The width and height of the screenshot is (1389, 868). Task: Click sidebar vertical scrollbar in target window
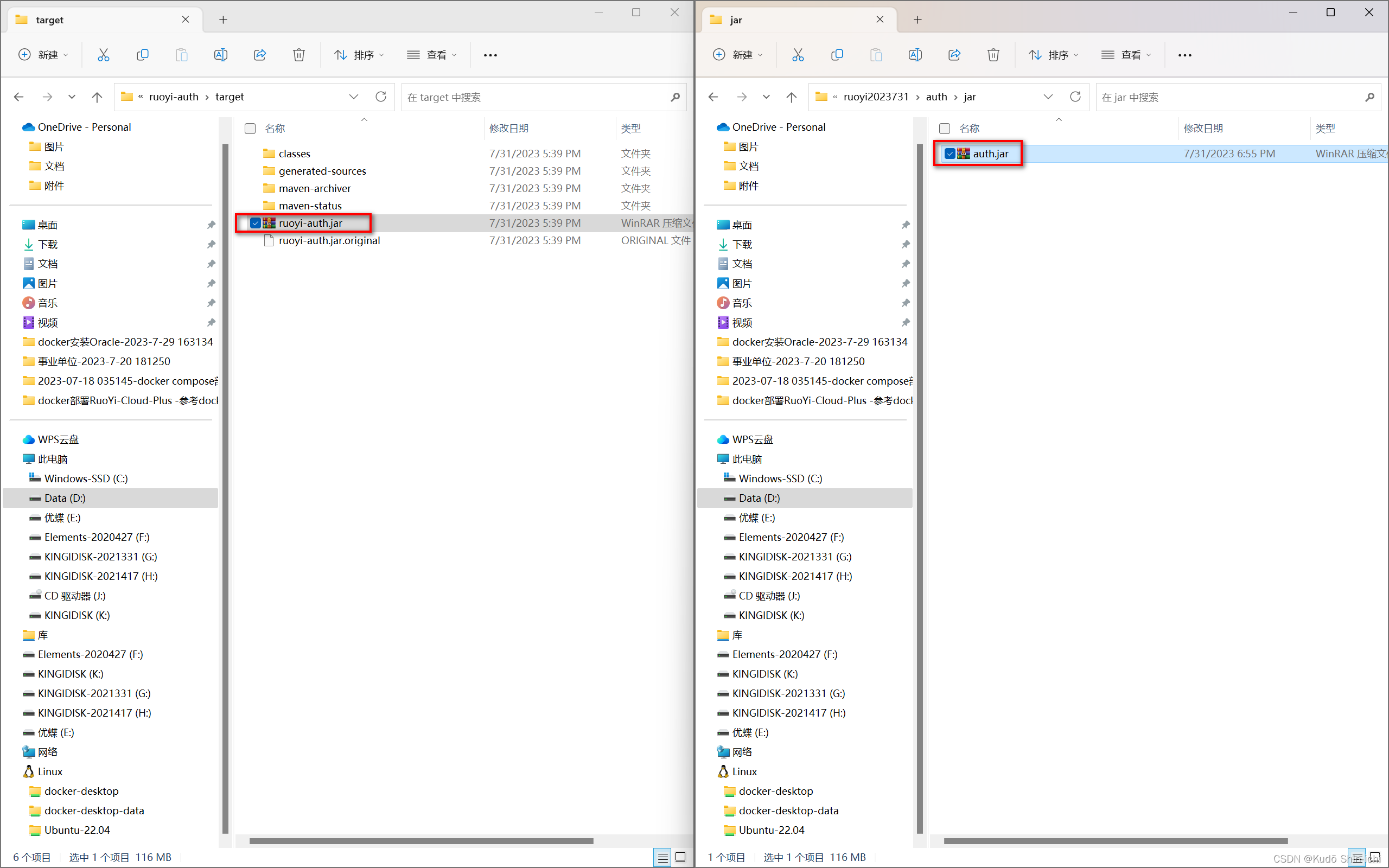tap(225, 488)
